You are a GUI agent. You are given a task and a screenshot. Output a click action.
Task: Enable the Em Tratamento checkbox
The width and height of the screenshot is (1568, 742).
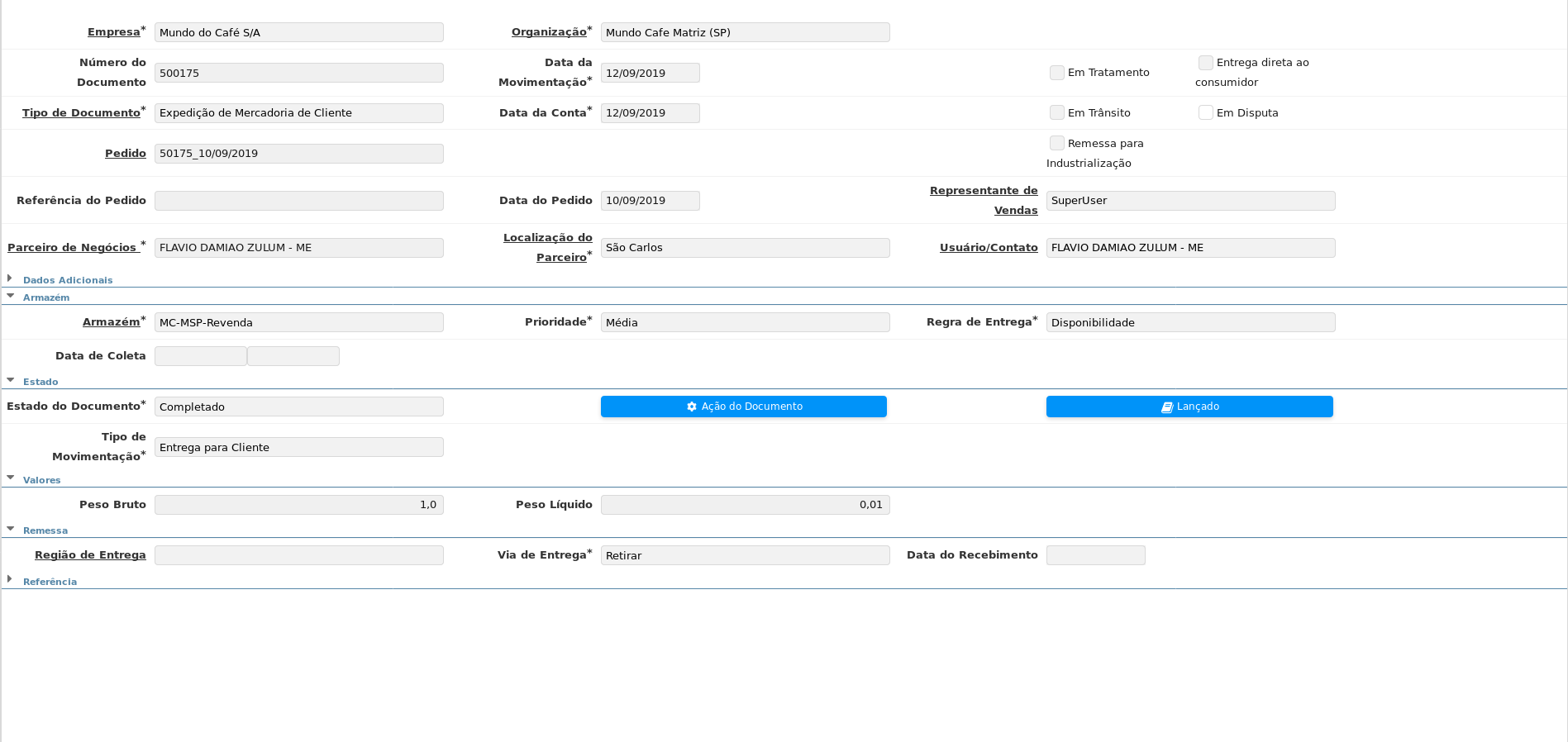(1056, 73)
